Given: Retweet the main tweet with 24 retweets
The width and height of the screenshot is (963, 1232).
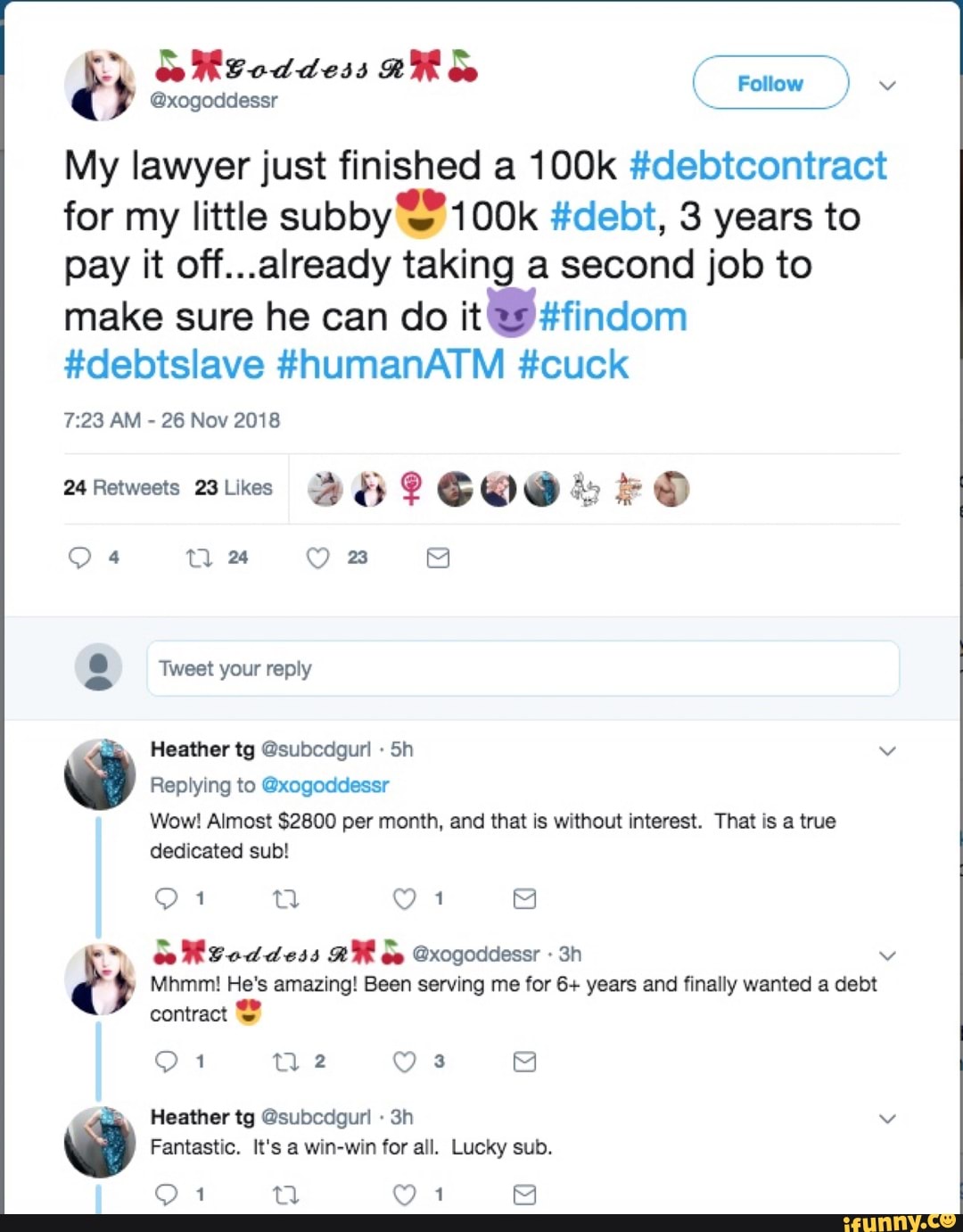Looking at the screenshot, I should [x=199, y=558].
